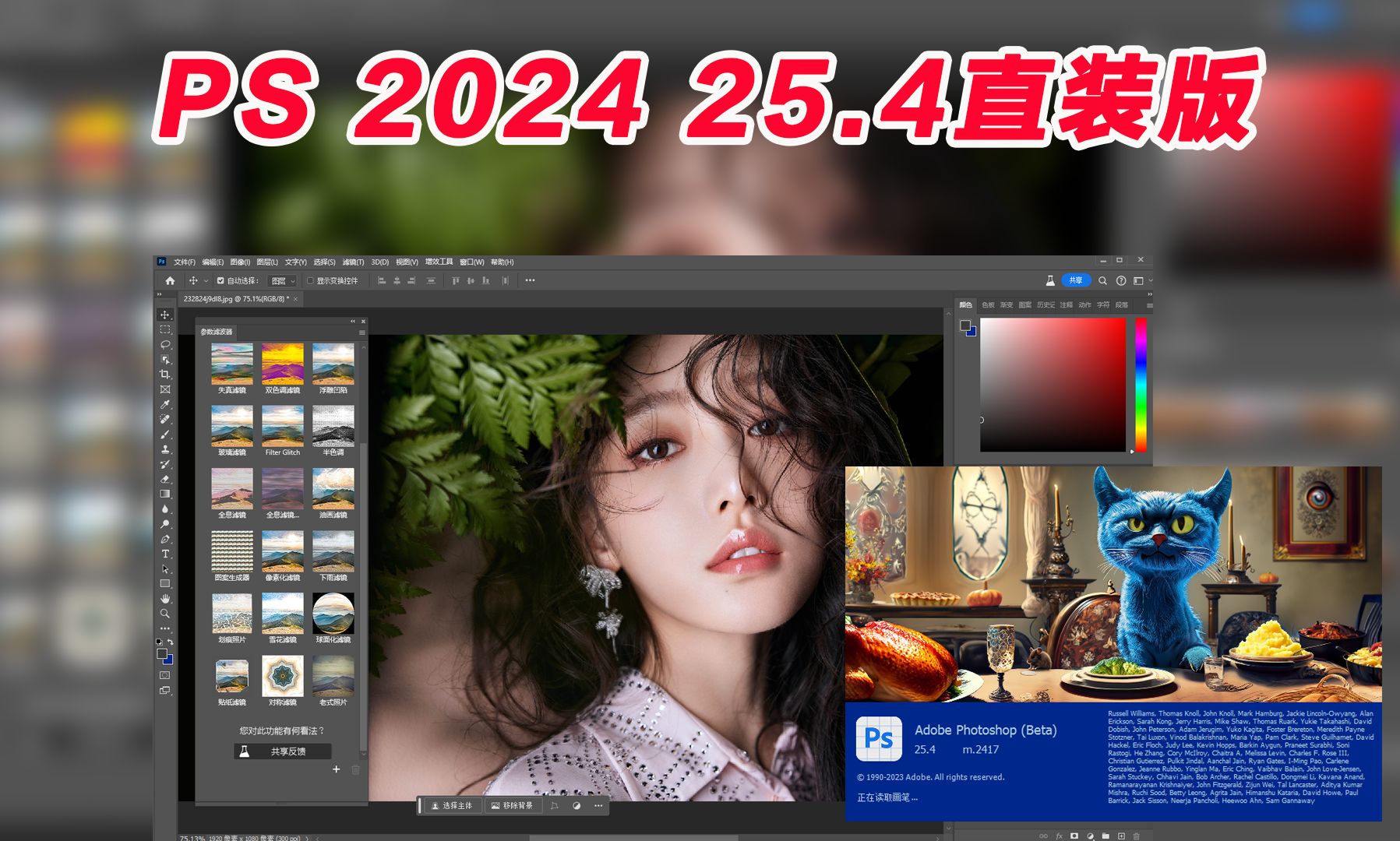The image size is (1400, 841).
Task: Toggle Quick Mask mode icon in toolbox
Action: 165,675
